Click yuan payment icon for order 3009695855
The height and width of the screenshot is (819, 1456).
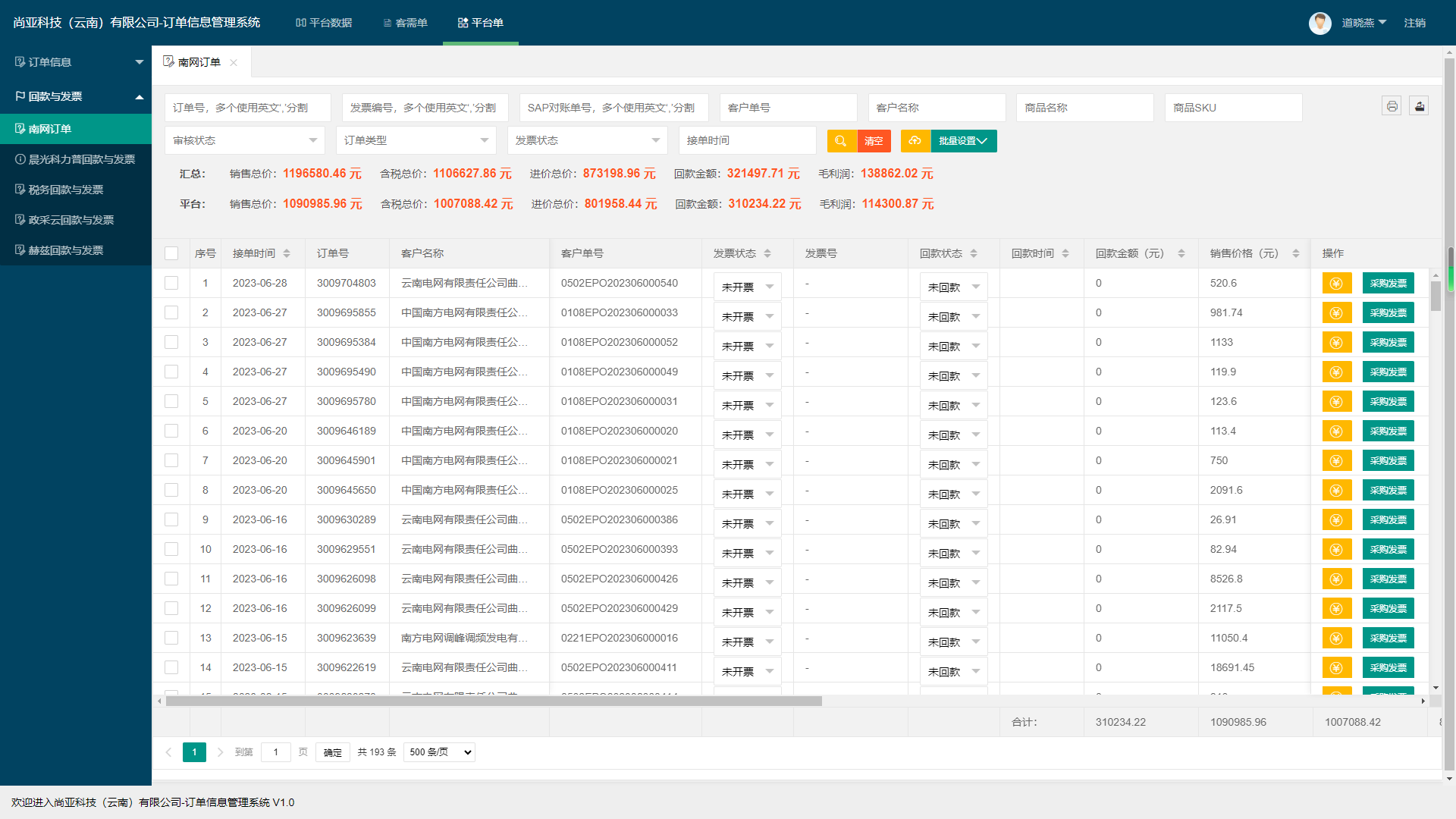[1337, 312]
